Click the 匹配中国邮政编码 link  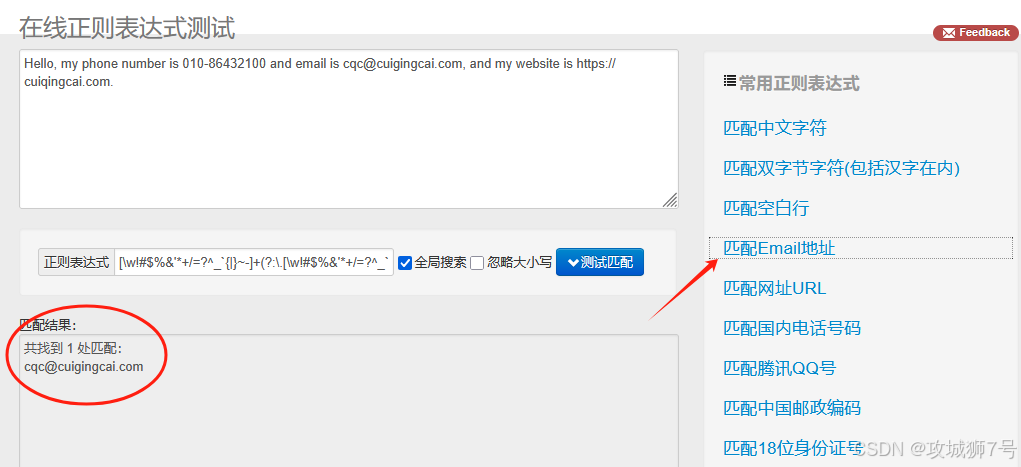pos(792,408)
